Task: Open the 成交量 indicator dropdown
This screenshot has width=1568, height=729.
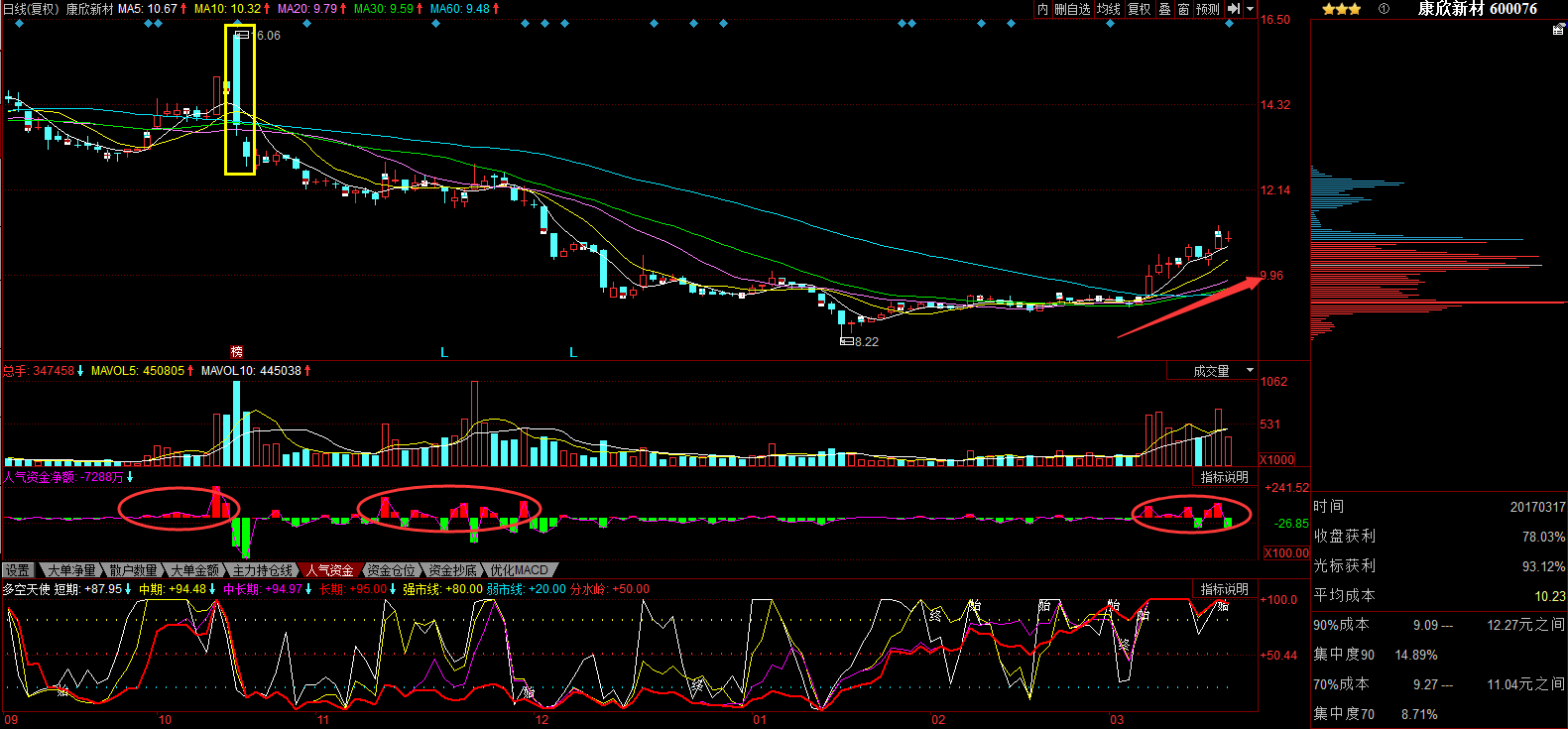Action: point(1212,371)
